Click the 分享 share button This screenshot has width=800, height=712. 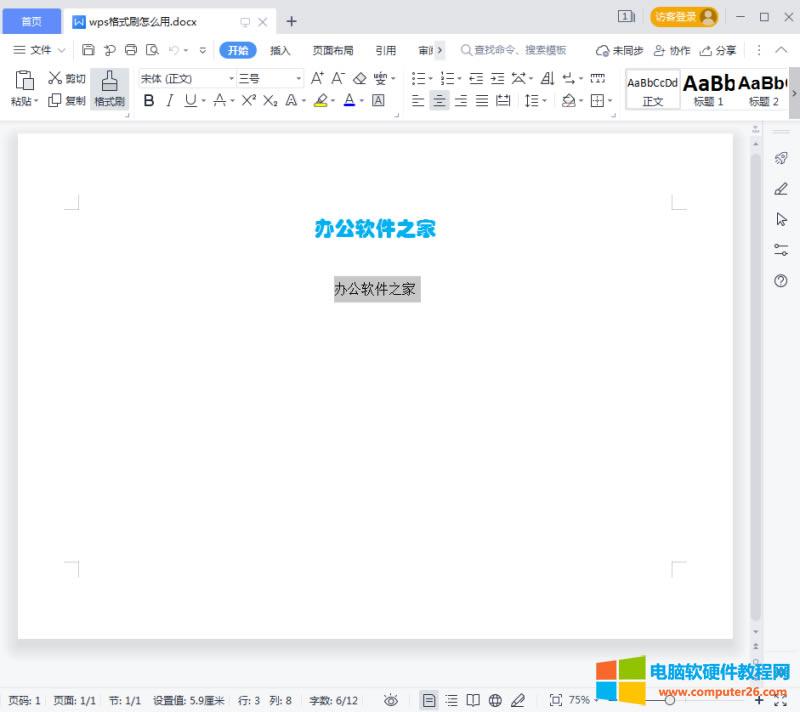pos(718,50)
